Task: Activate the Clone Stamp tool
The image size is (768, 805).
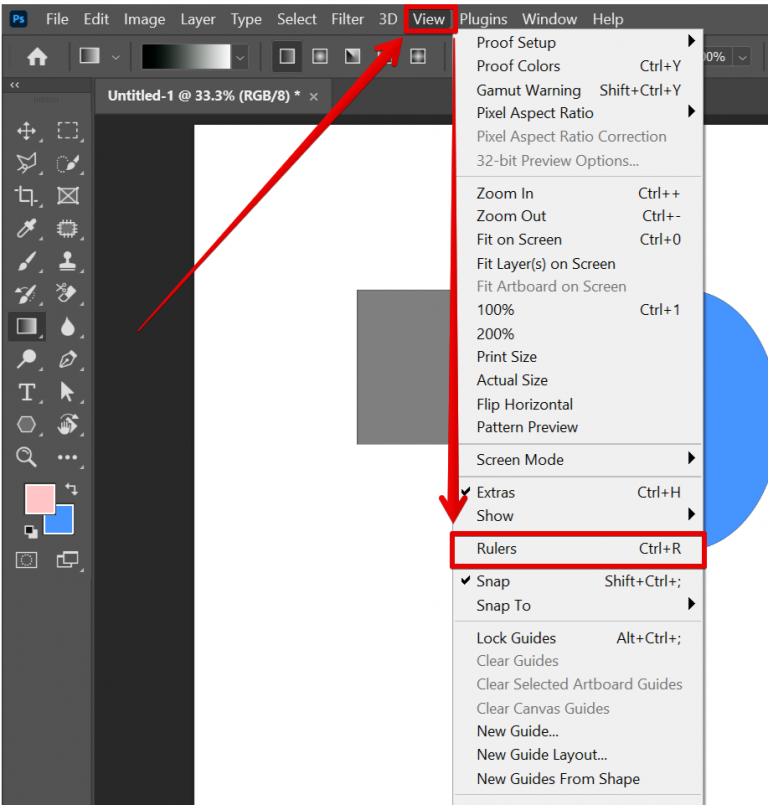Action: click(x=68, y=261)
